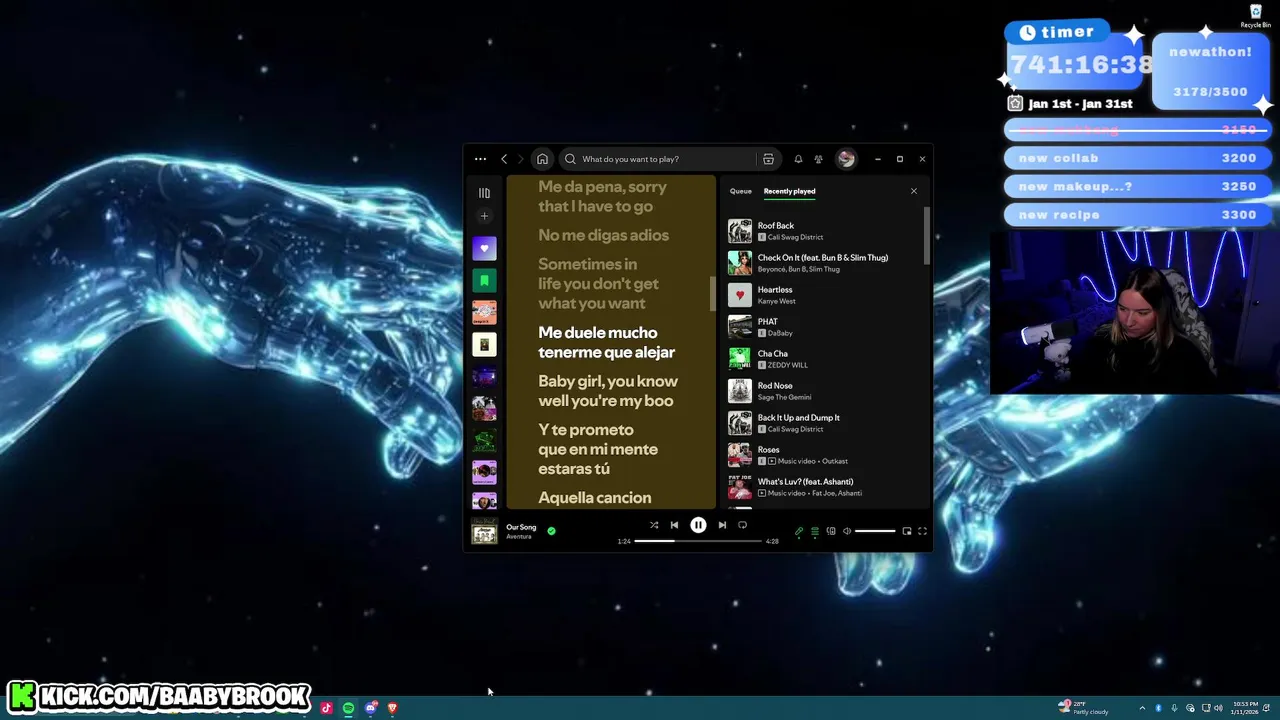Viewport: 1280px width, 720px height.
Task: Play Cha Cha by ZEDDY WILL
Action: coord(824,359)
